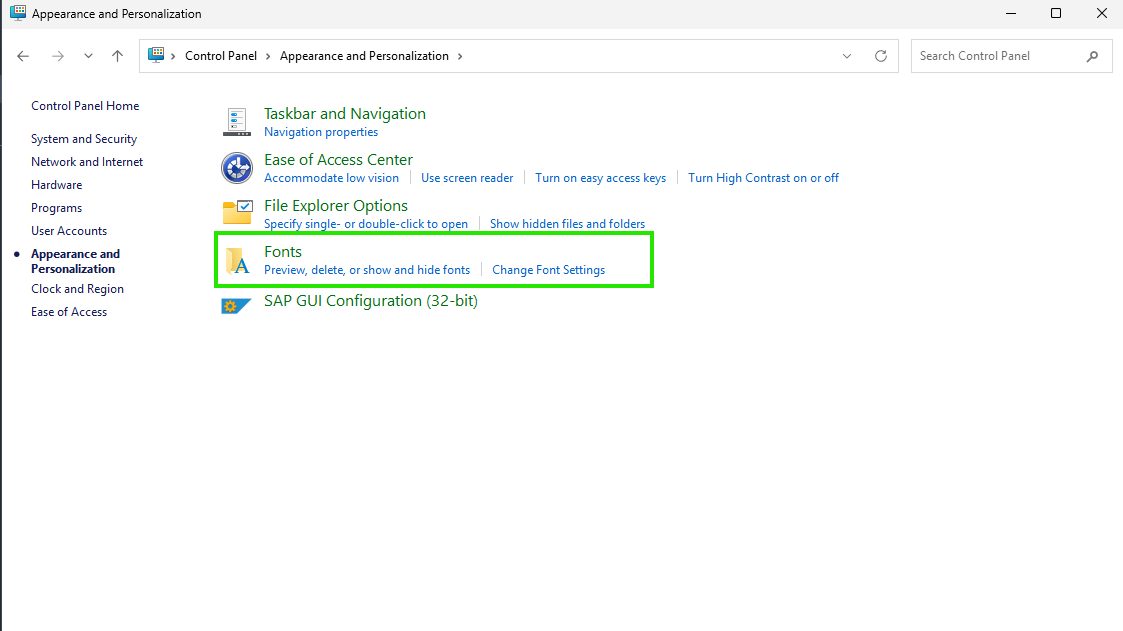Image resolution: width=1123 pixels, height=631 pixels.
Task: Open Hardware category in sidebar
Action: click(x=57, y=185)
